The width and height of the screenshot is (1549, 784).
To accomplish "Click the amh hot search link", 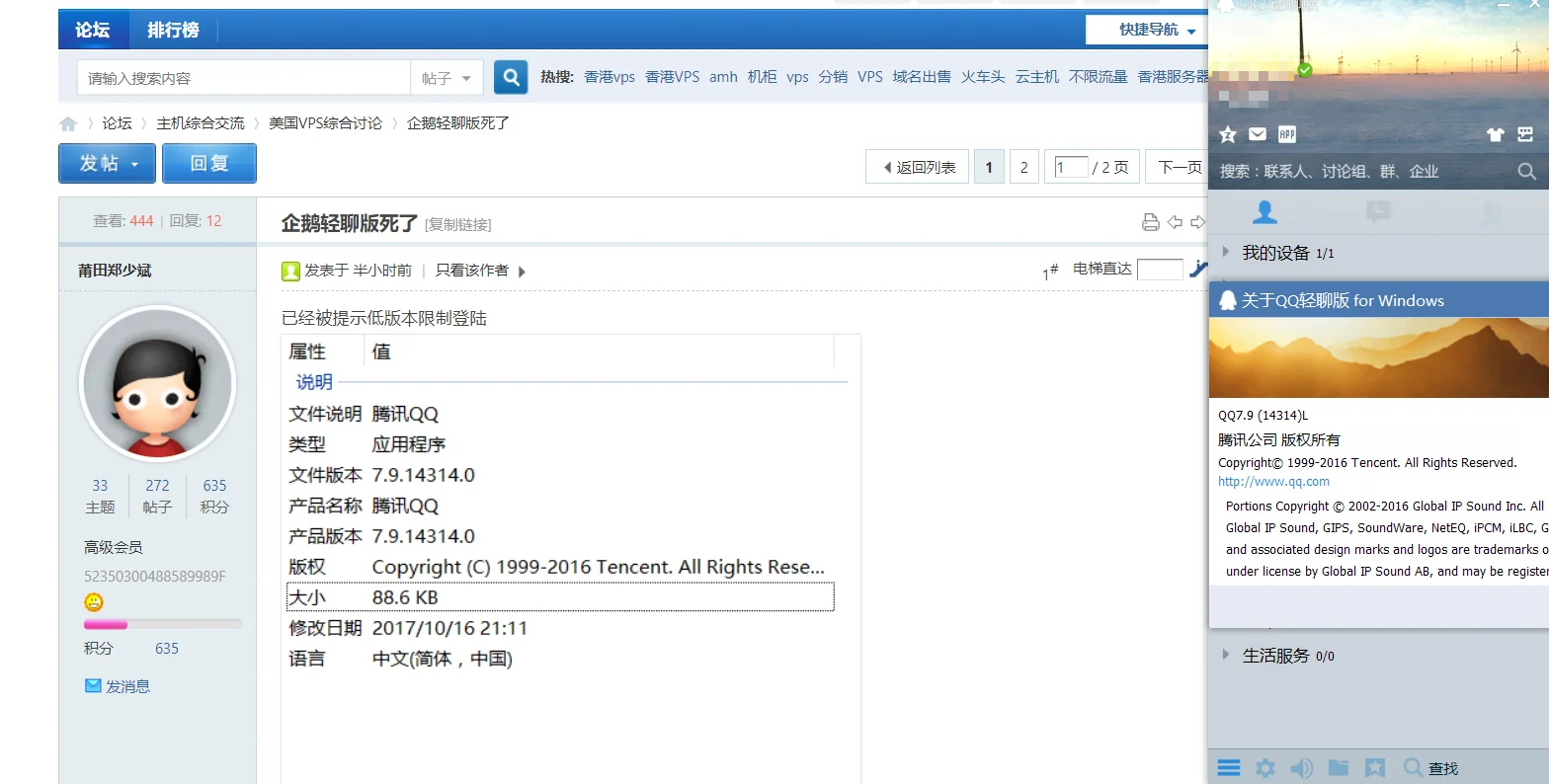I will pyautogui.click(x=723, y=77).
